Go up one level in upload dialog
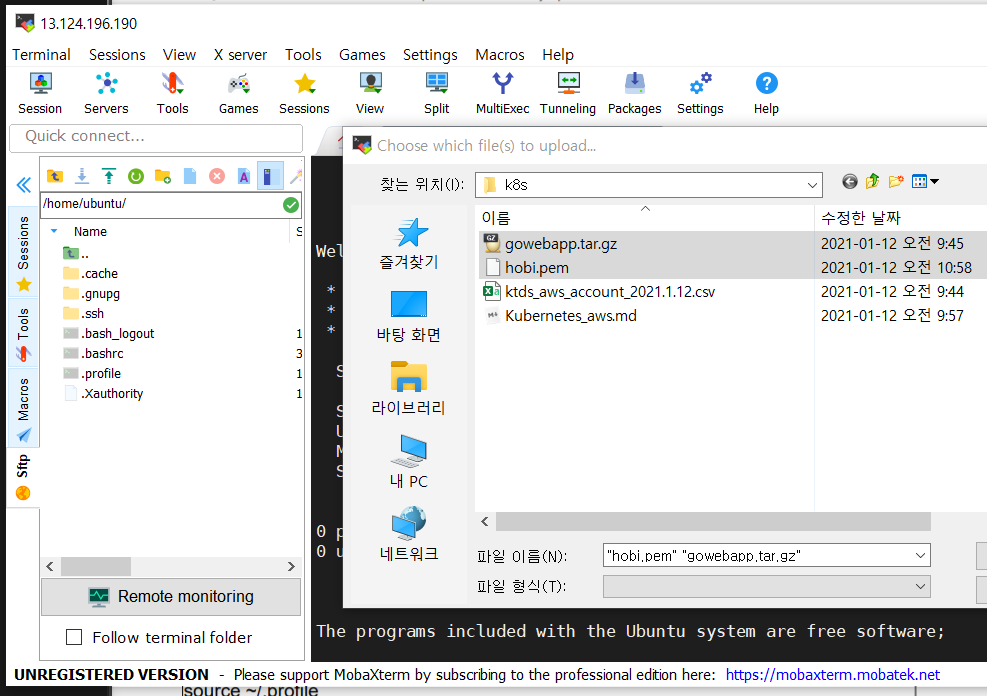Viewport: 987px width, 696px height. click(x=872, y=182)
